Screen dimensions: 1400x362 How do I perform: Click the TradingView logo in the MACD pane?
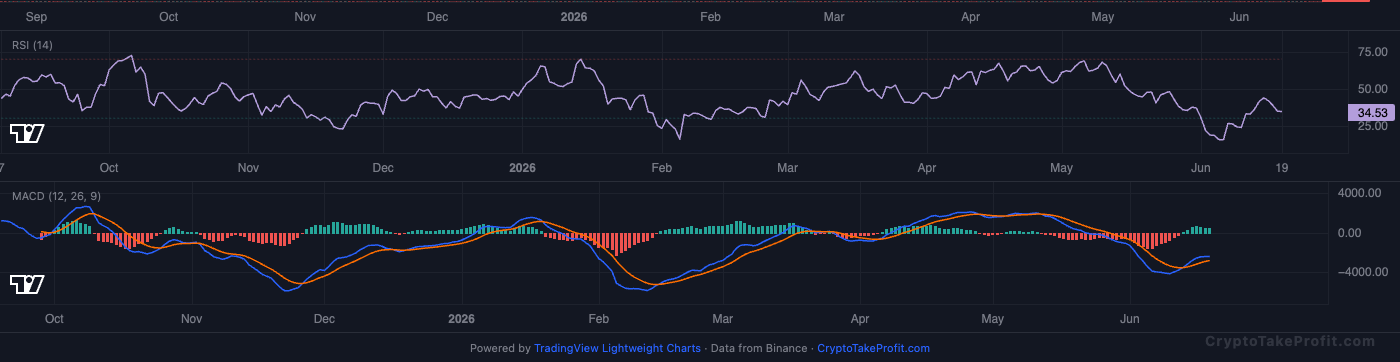point(26,285)
